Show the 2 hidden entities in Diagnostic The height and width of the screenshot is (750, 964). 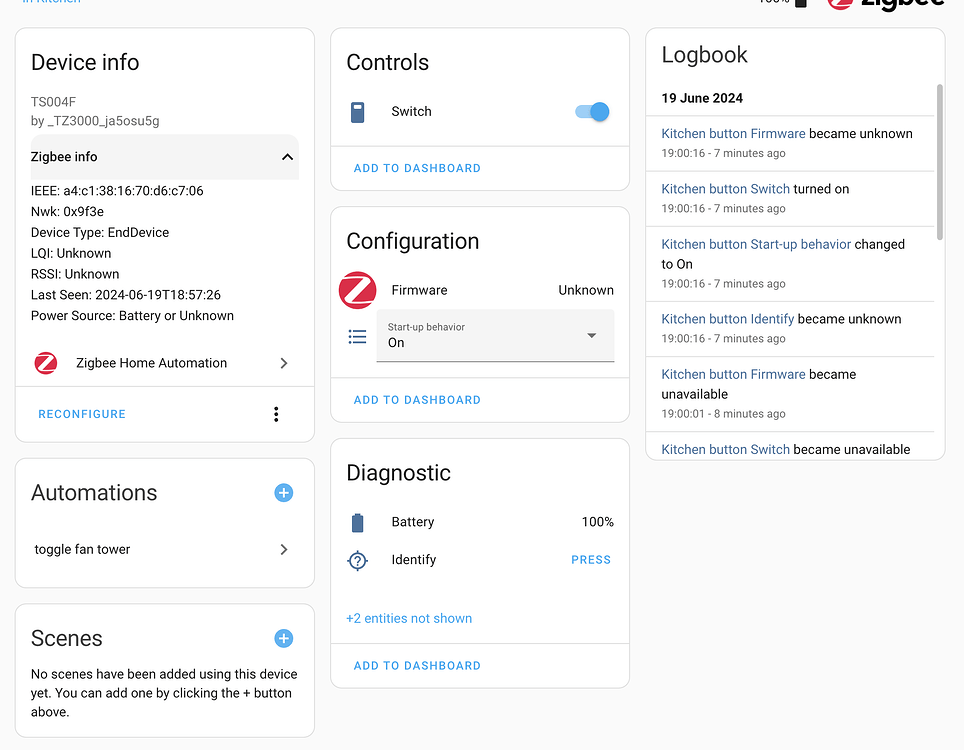coord(408,618)
